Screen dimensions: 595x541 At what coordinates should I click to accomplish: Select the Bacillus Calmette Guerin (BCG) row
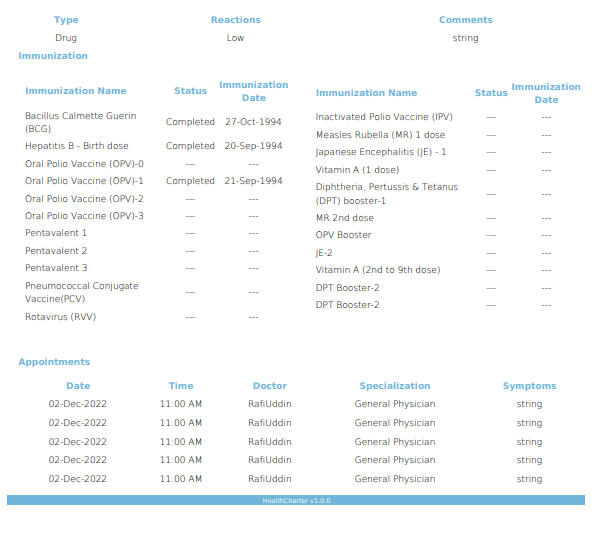(154, 122)
